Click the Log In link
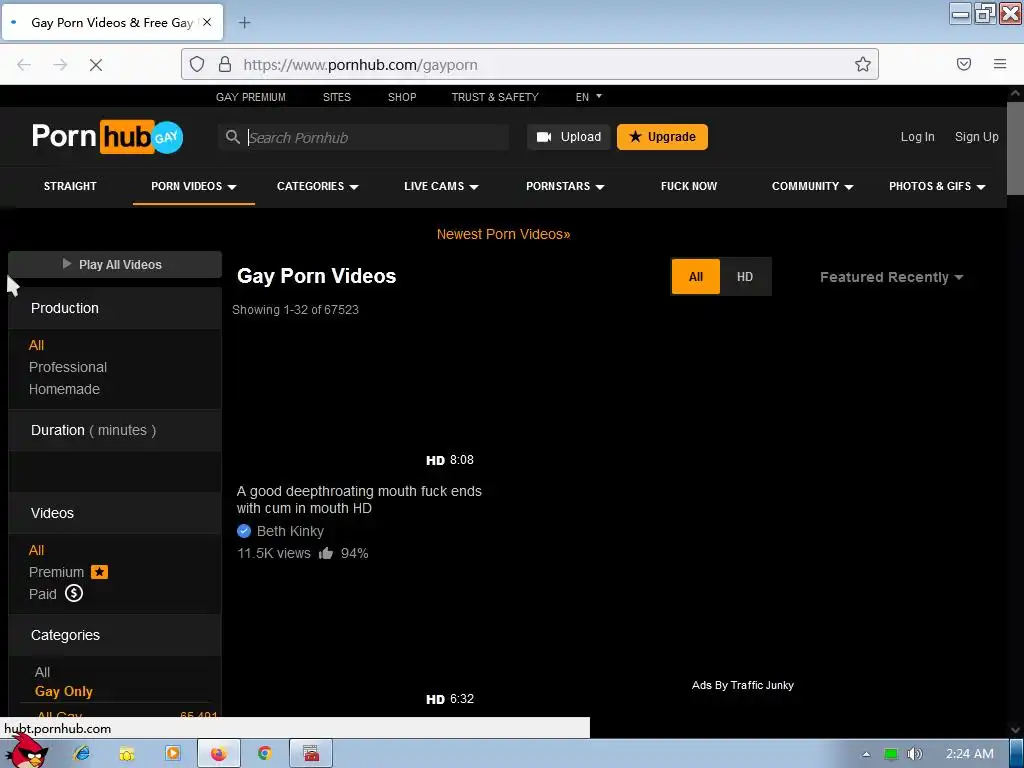This screenshot has height=768, width=1024. pyautogui.click(x=918, y=136)
